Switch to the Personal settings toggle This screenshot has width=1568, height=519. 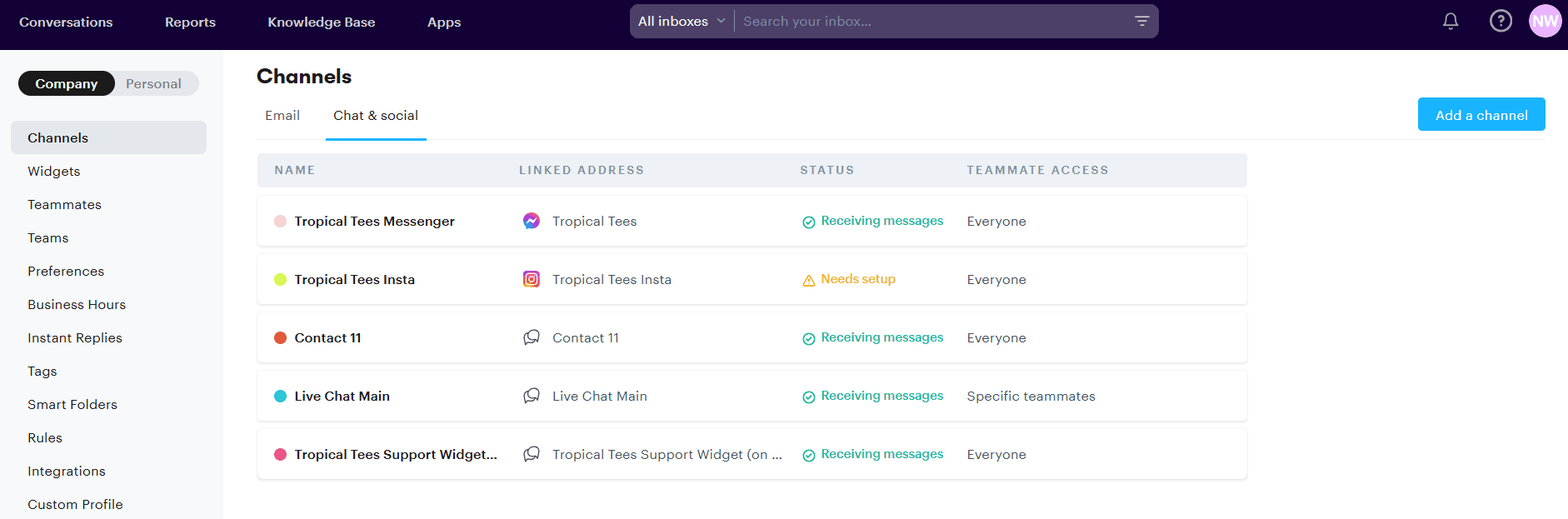click(x=153, y=83)
